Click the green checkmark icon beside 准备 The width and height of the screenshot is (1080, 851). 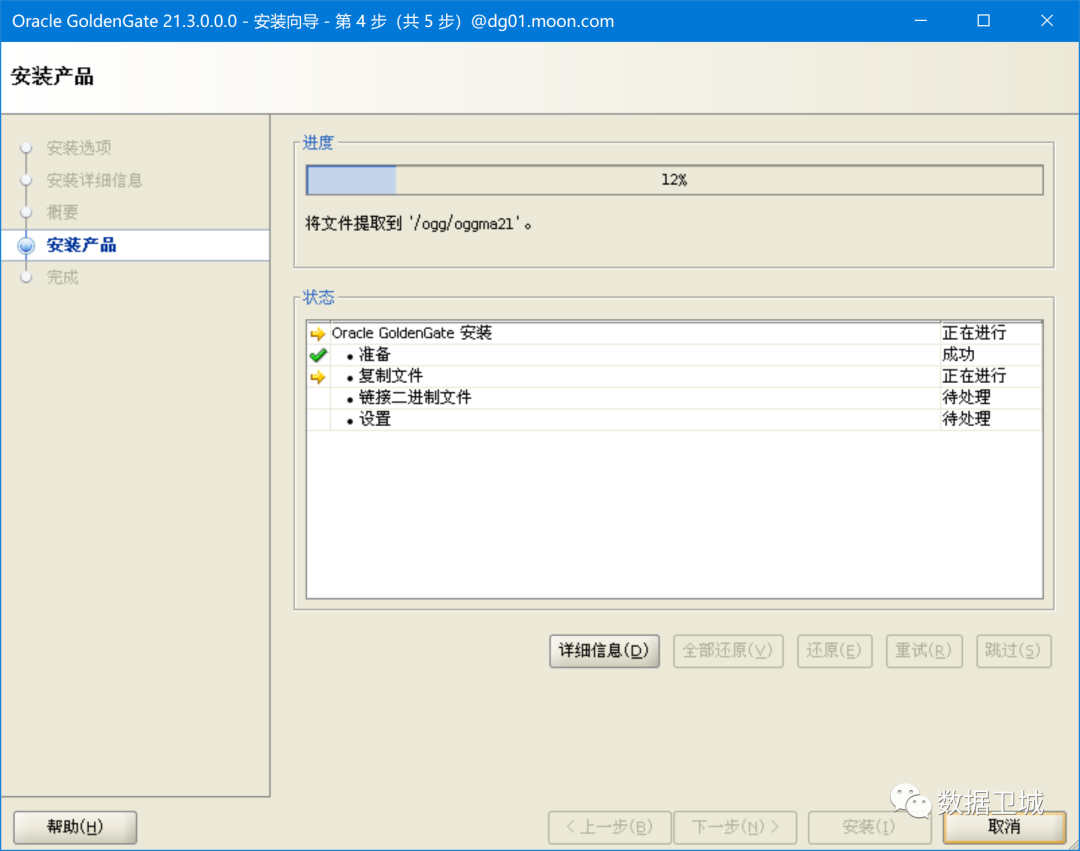(x=318, y=355)
